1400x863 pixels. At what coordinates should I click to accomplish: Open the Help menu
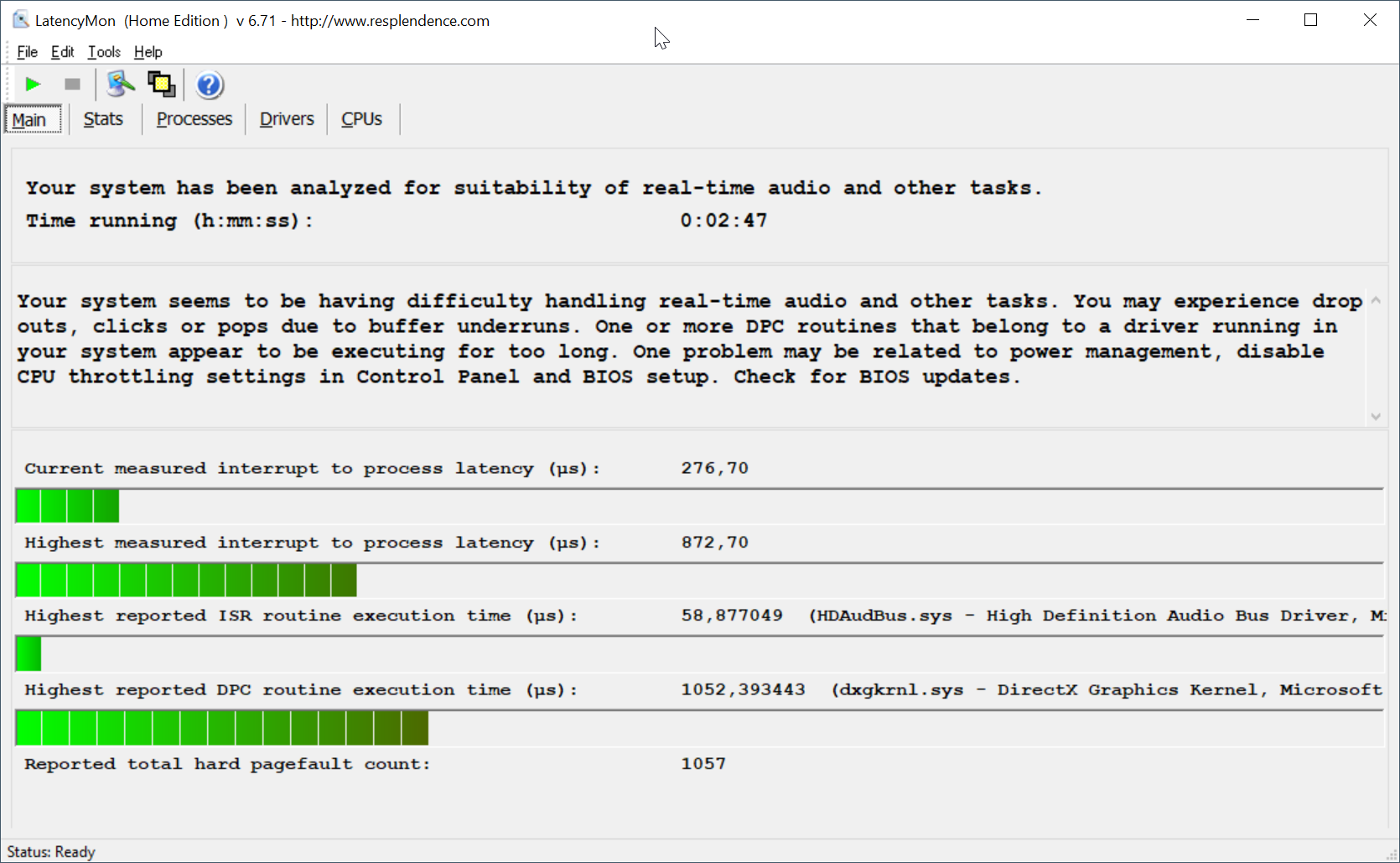tap(148, 52)
